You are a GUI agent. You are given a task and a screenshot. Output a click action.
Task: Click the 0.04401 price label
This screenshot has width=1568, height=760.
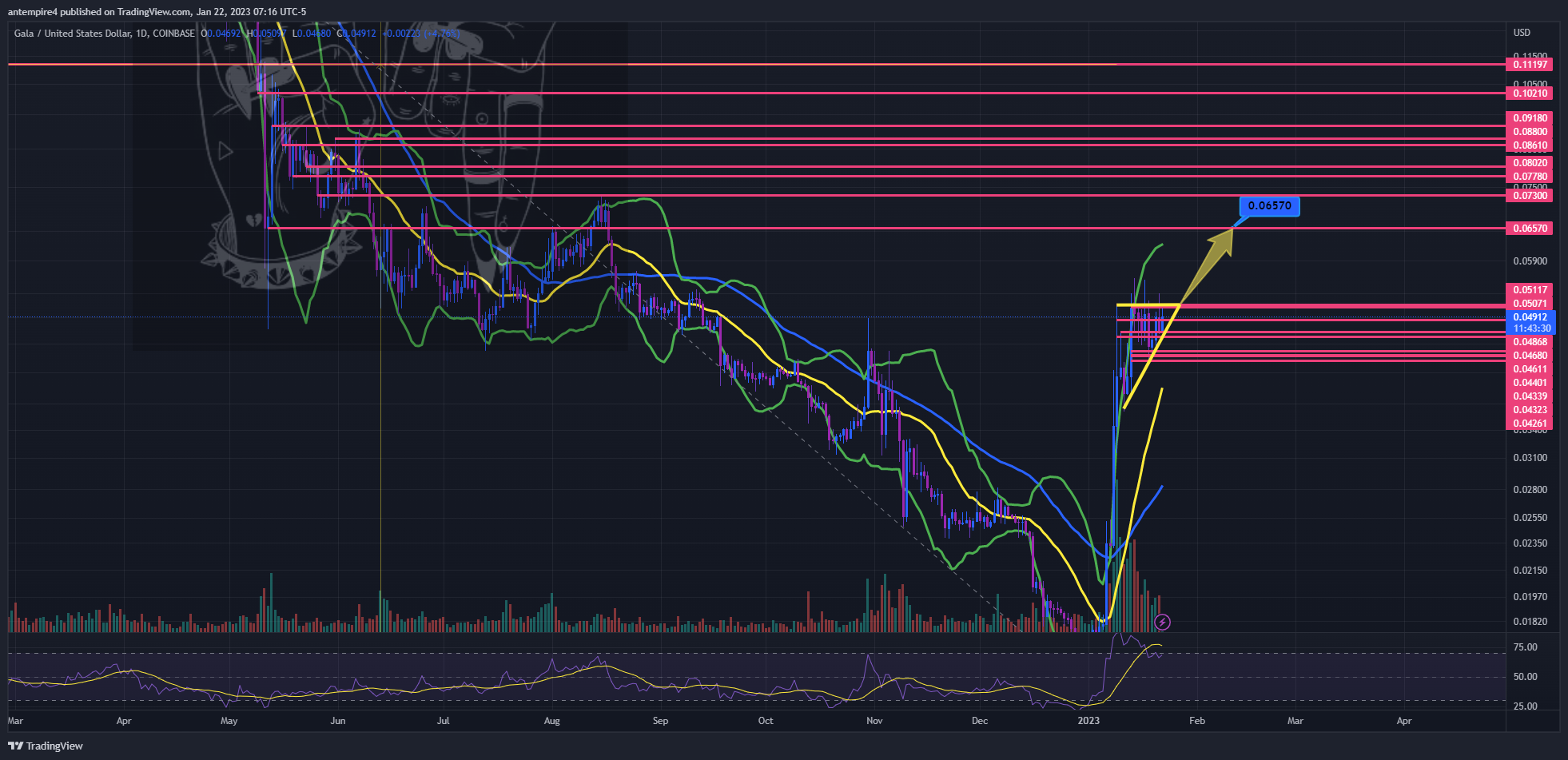1530,383
